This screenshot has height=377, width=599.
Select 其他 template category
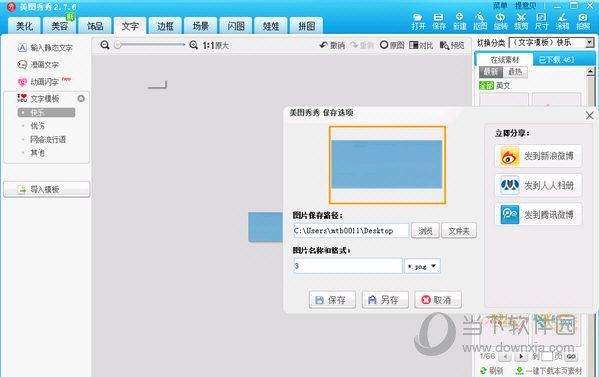tap(37, 153)
